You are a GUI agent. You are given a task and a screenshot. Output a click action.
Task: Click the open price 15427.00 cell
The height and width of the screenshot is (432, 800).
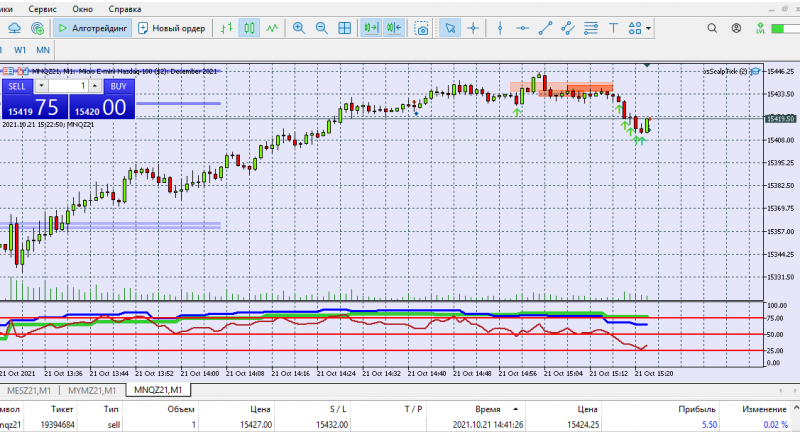pyautogui.click(x=256, y=424)
